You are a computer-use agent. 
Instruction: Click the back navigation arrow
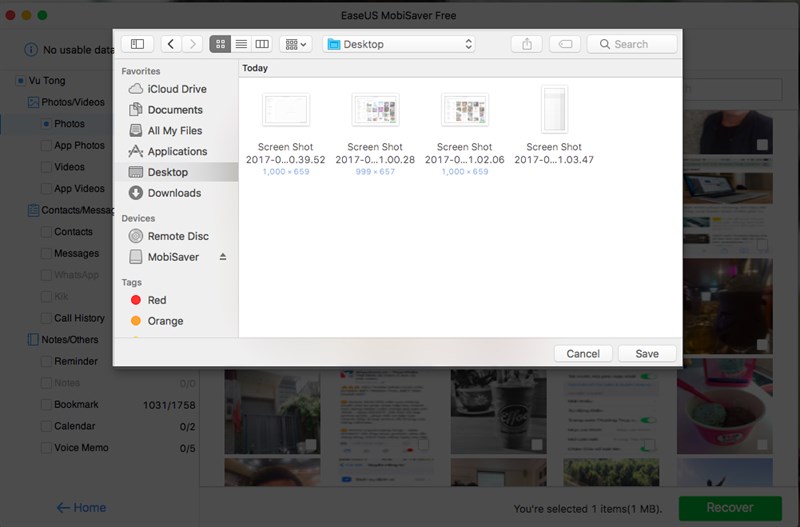(x=170, y=44)
